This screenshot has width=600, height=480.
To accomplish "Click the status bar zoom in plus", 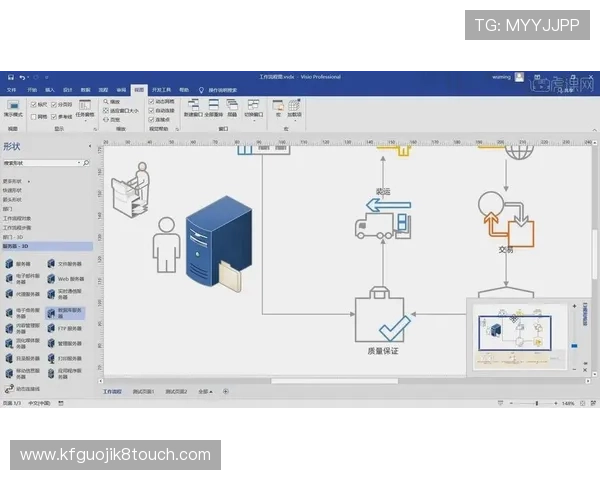I will (x=556, y=403).
